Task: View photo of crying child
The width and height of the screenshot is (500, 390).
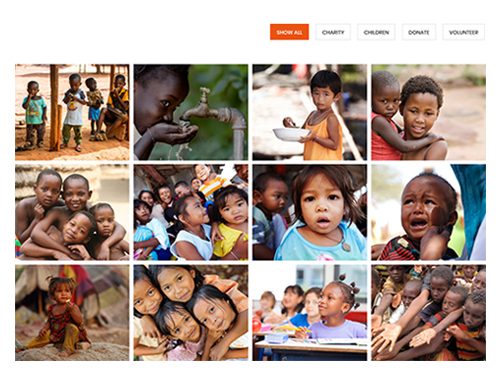Action: click(428, 212)
